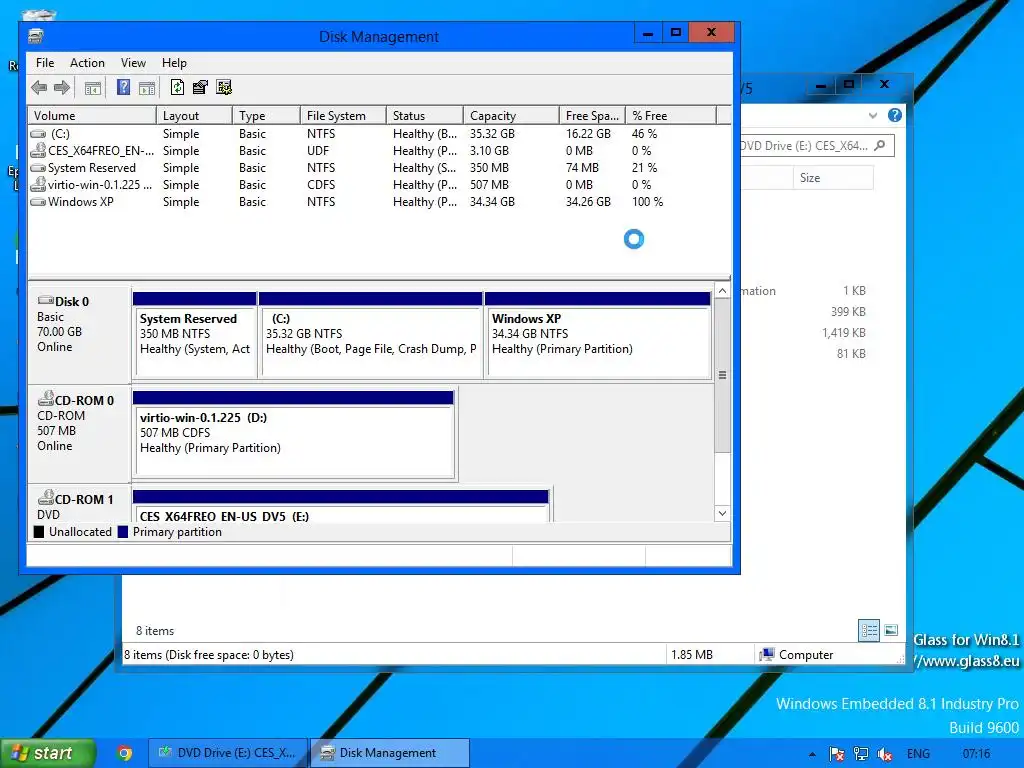Select the virtio-win-0.1.225 (D:) partition block
The height and width of the screenshot is (768, 1024).
(x=293, y=434)
